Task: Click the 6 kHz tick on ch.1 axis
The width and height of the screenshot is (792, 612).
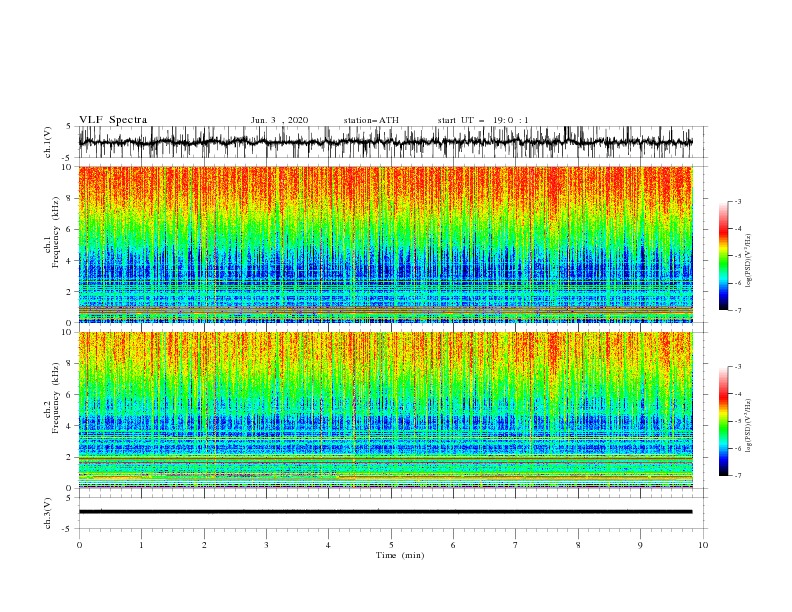Action: click(69, 230)
